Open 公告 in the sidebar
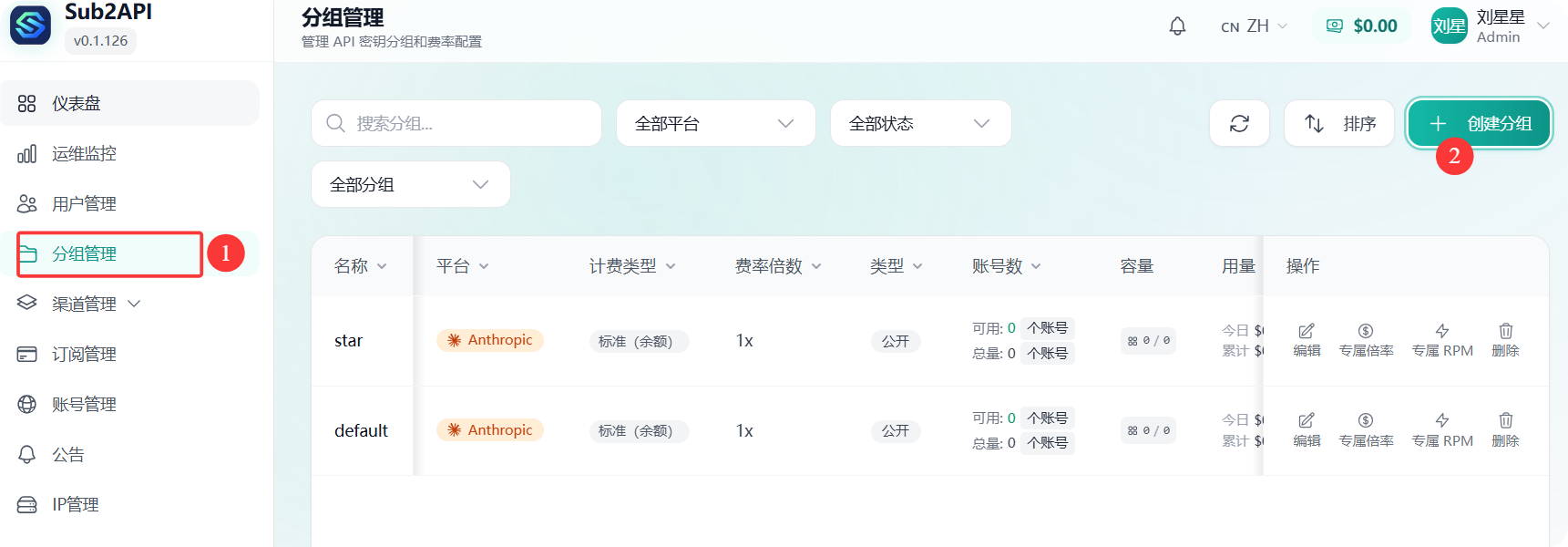 tap(130, 454)
